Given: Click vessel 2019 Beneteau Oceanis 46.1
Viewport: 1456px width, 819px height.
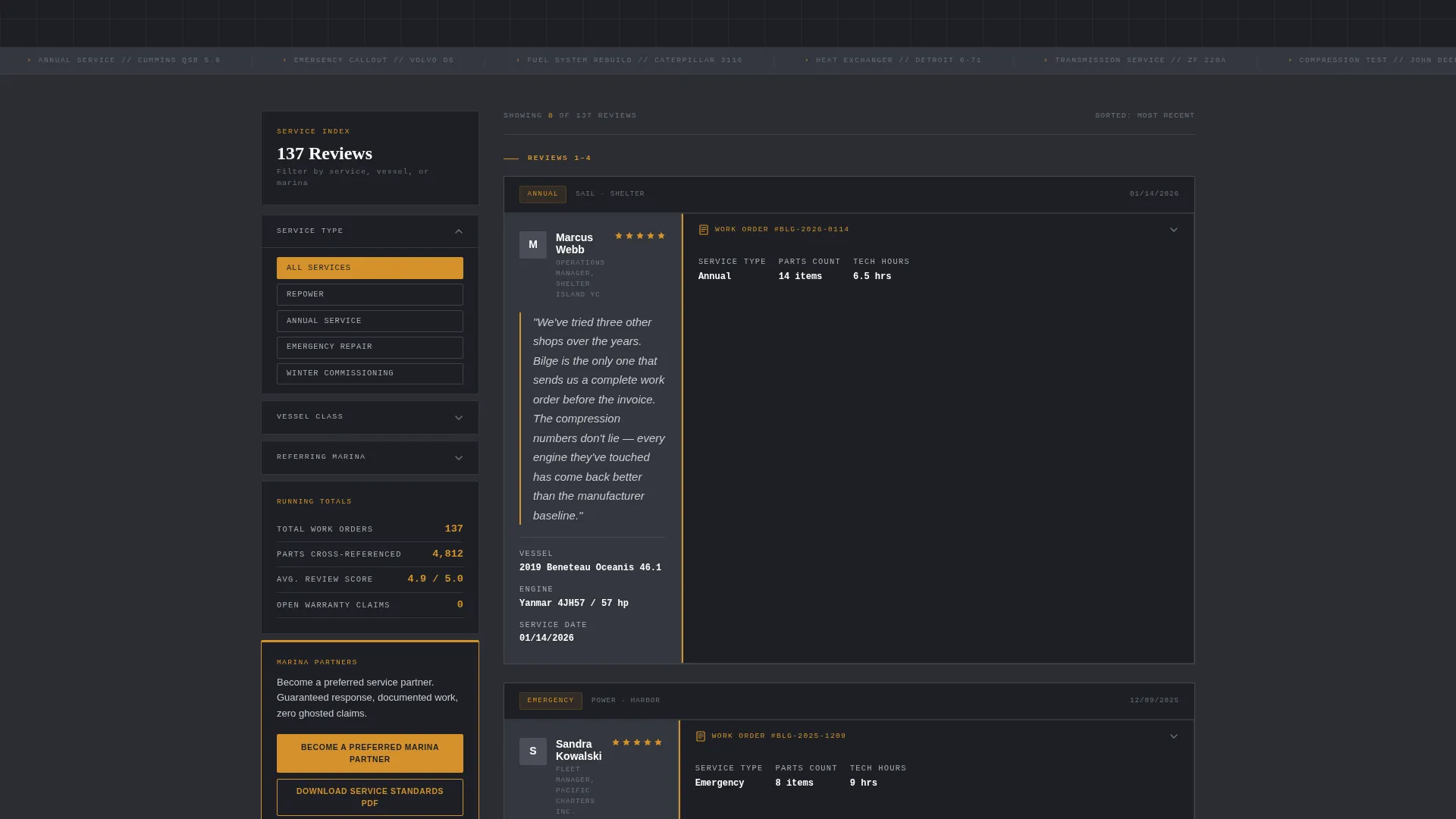Looking at the screenshot, I should pos(590,568).
